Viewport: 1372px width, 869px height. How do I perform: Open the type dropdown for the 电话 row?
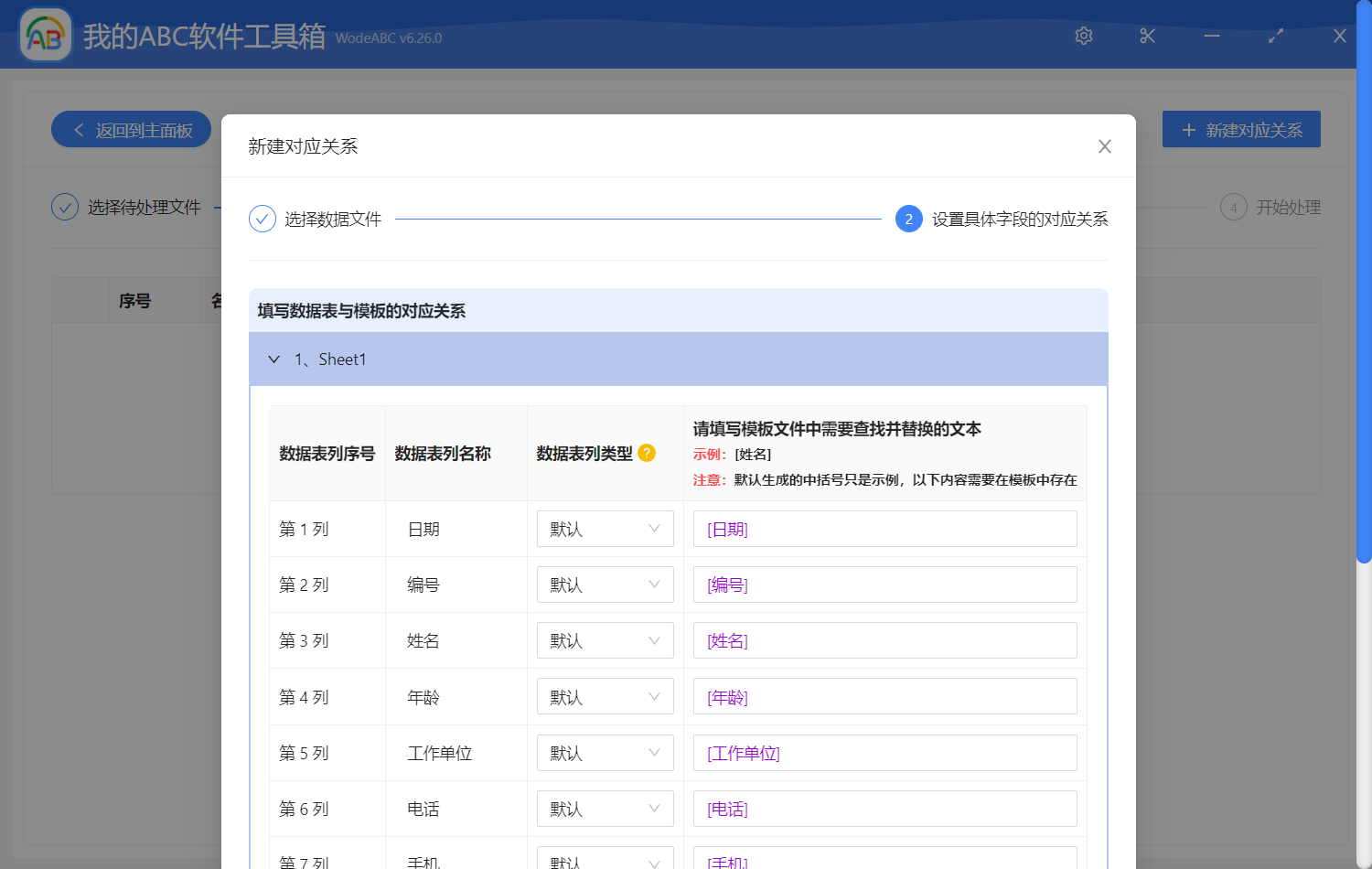coord(605,809)
